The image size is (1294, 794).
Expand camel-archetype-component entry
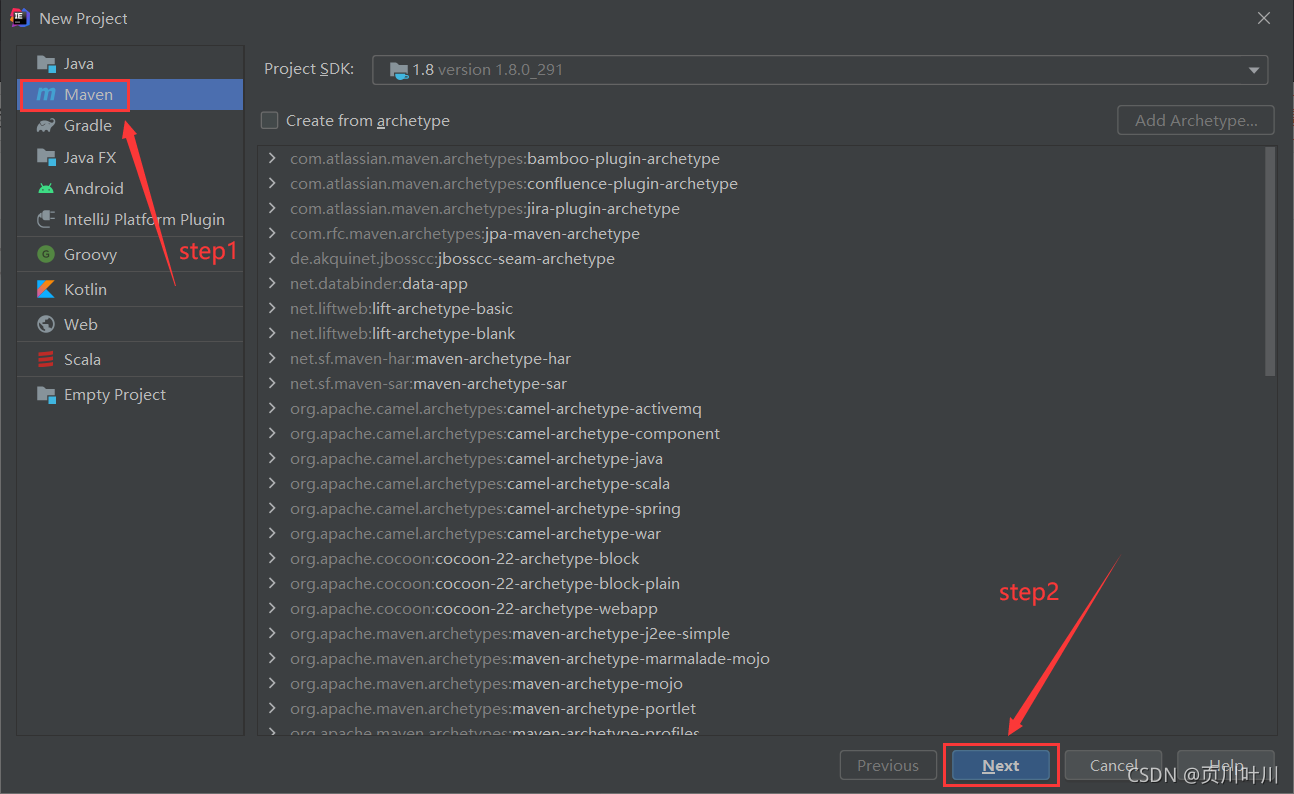(x=272, y=433)
